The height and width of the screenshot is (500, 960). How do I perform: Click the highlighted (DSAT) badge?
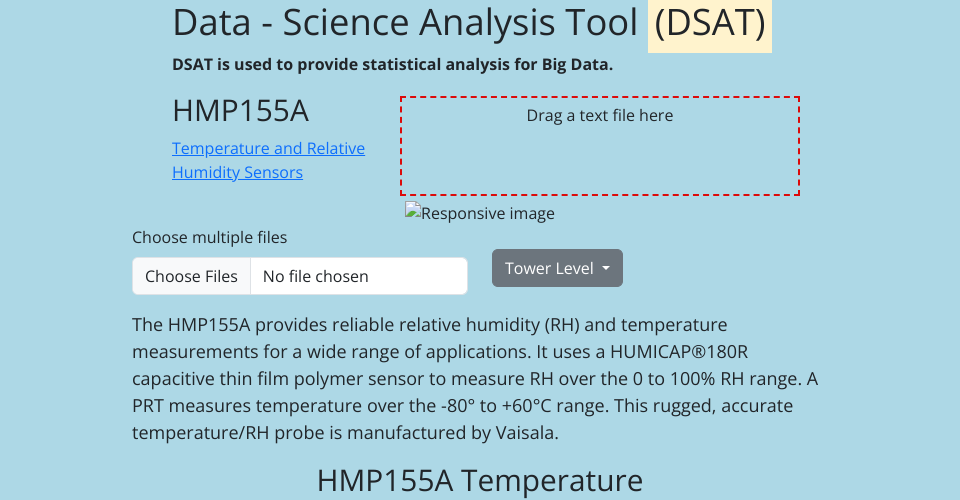(x=710, y=23)
